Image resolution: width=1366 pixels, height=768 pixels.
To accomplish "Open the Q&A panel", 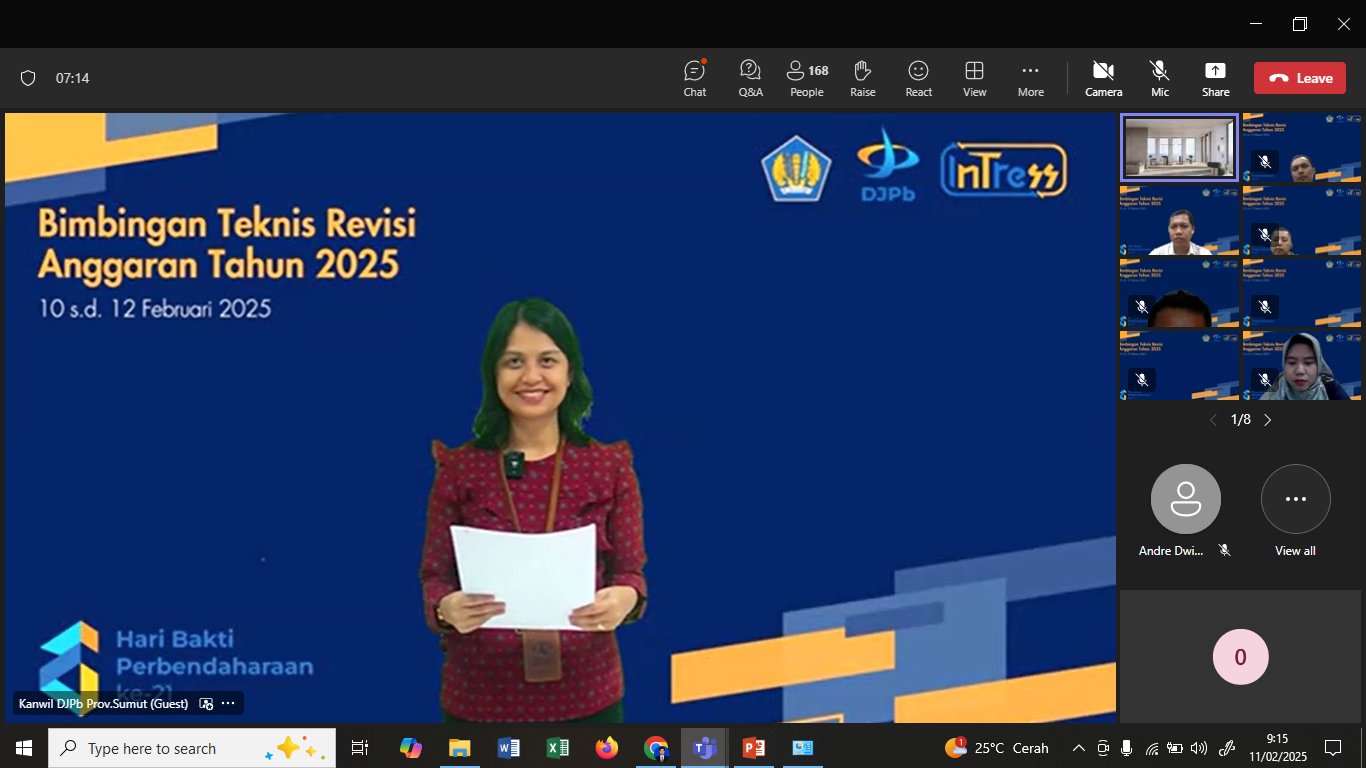I will [x=750, y=78].
